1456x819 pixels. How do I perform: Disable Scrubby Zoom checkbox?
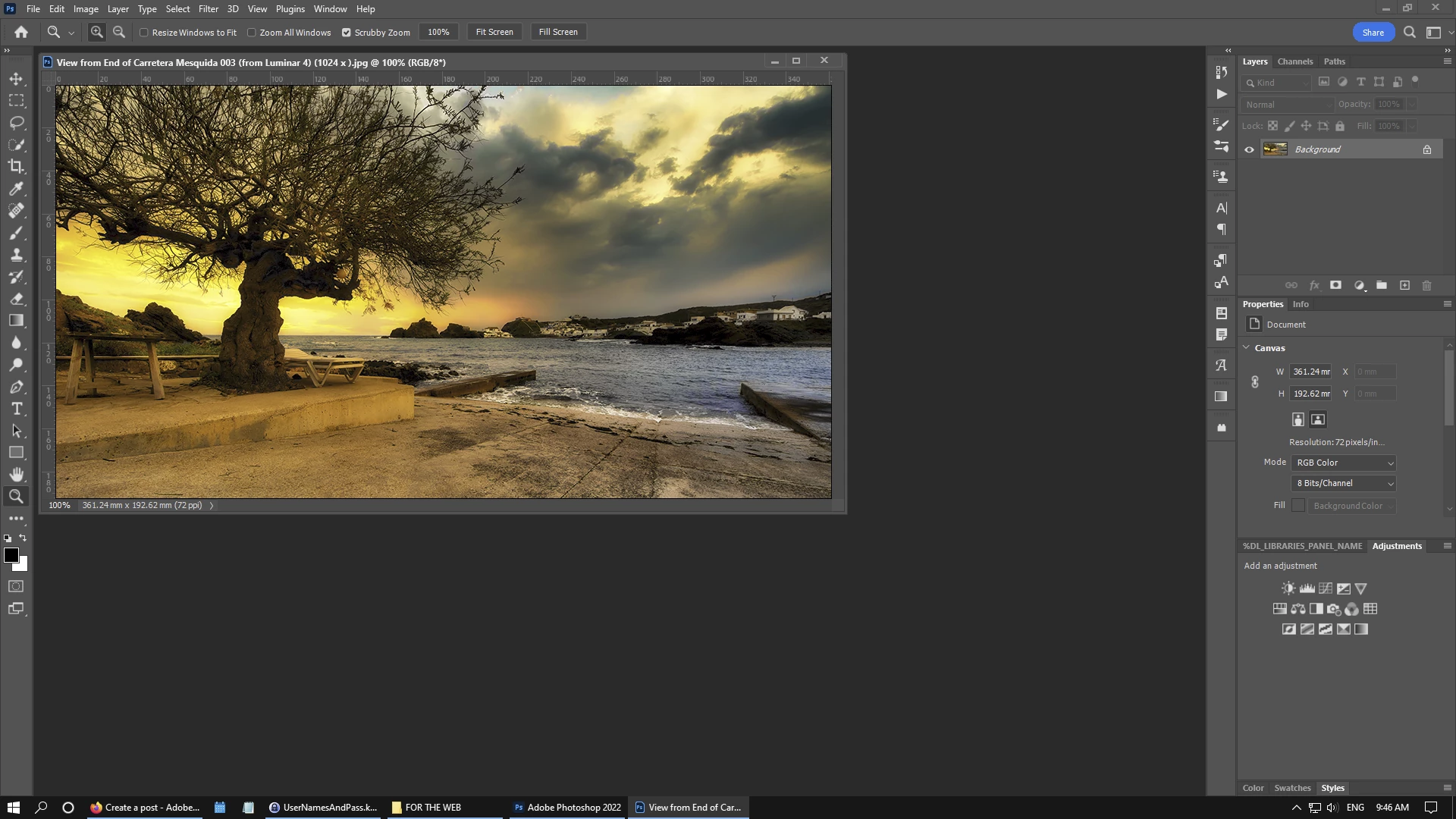coord(347,33)
